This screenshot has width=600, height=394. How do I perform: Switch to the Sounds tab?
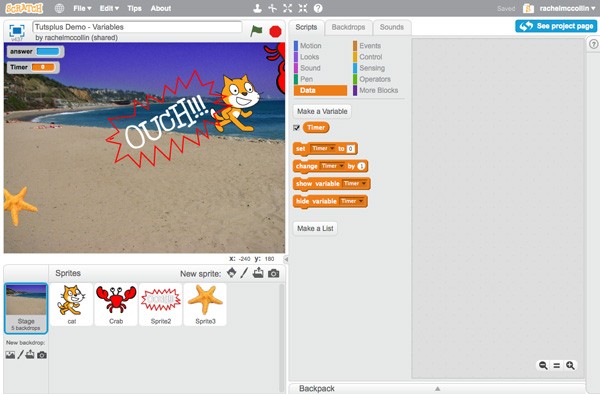coord(391,27)
